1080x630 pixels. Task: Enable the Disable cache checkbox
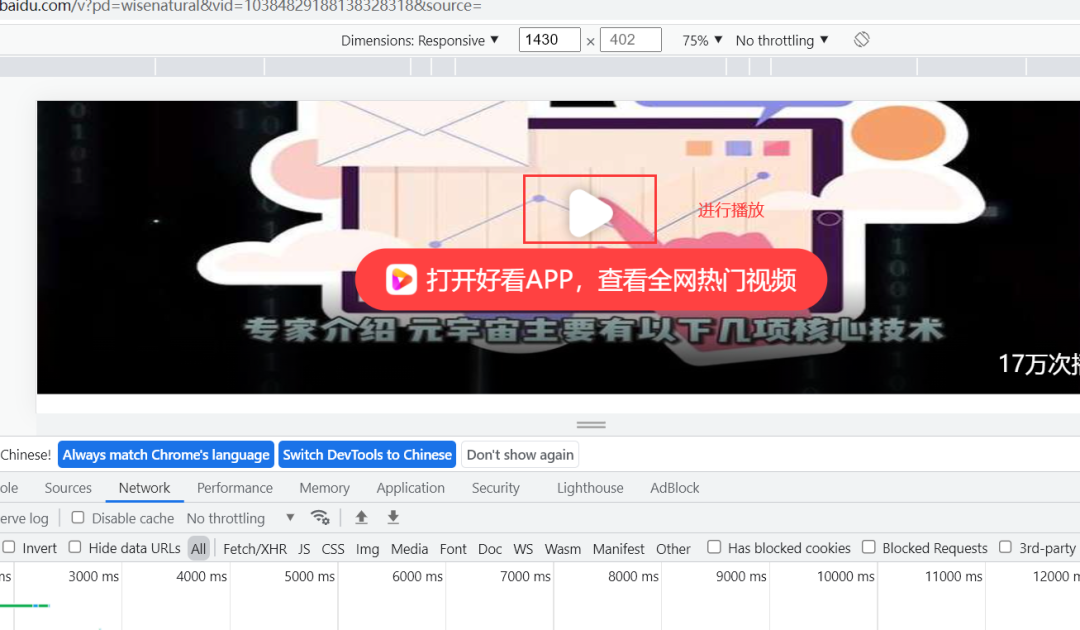tap(78, 518)
